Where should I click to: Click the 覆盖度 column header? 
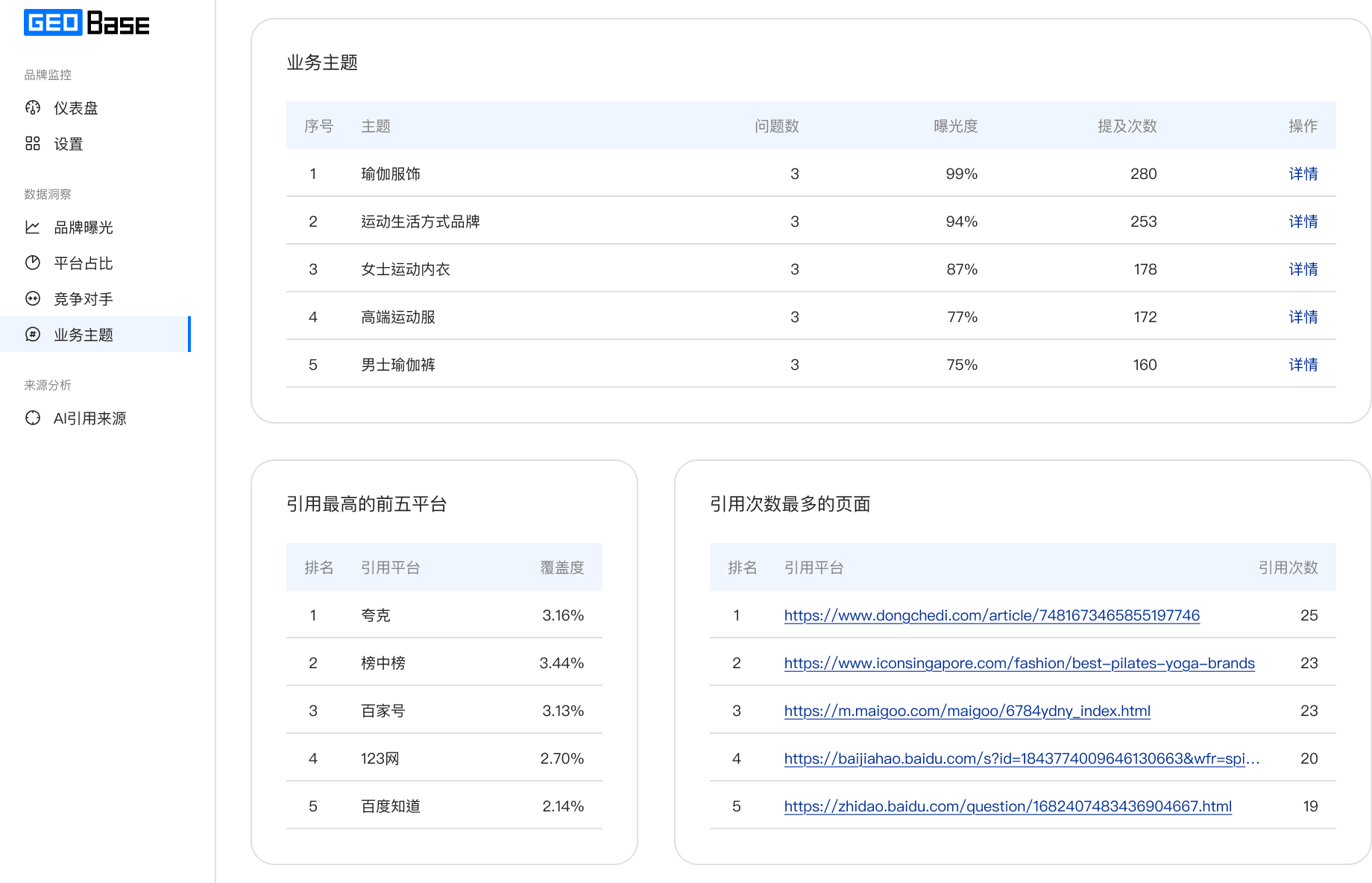coord(561,568)
